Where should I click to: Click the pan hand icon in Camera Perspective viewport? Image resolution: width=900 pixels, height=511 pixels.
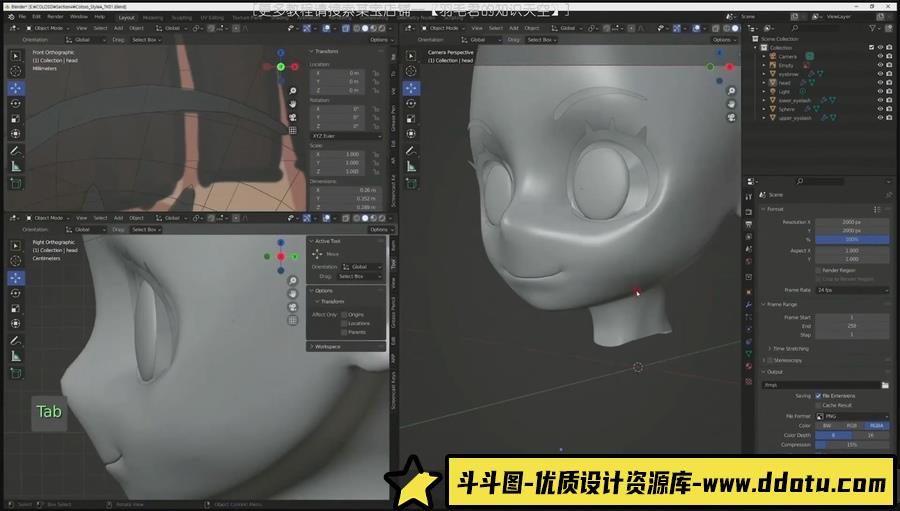click(x=731, y=104)
